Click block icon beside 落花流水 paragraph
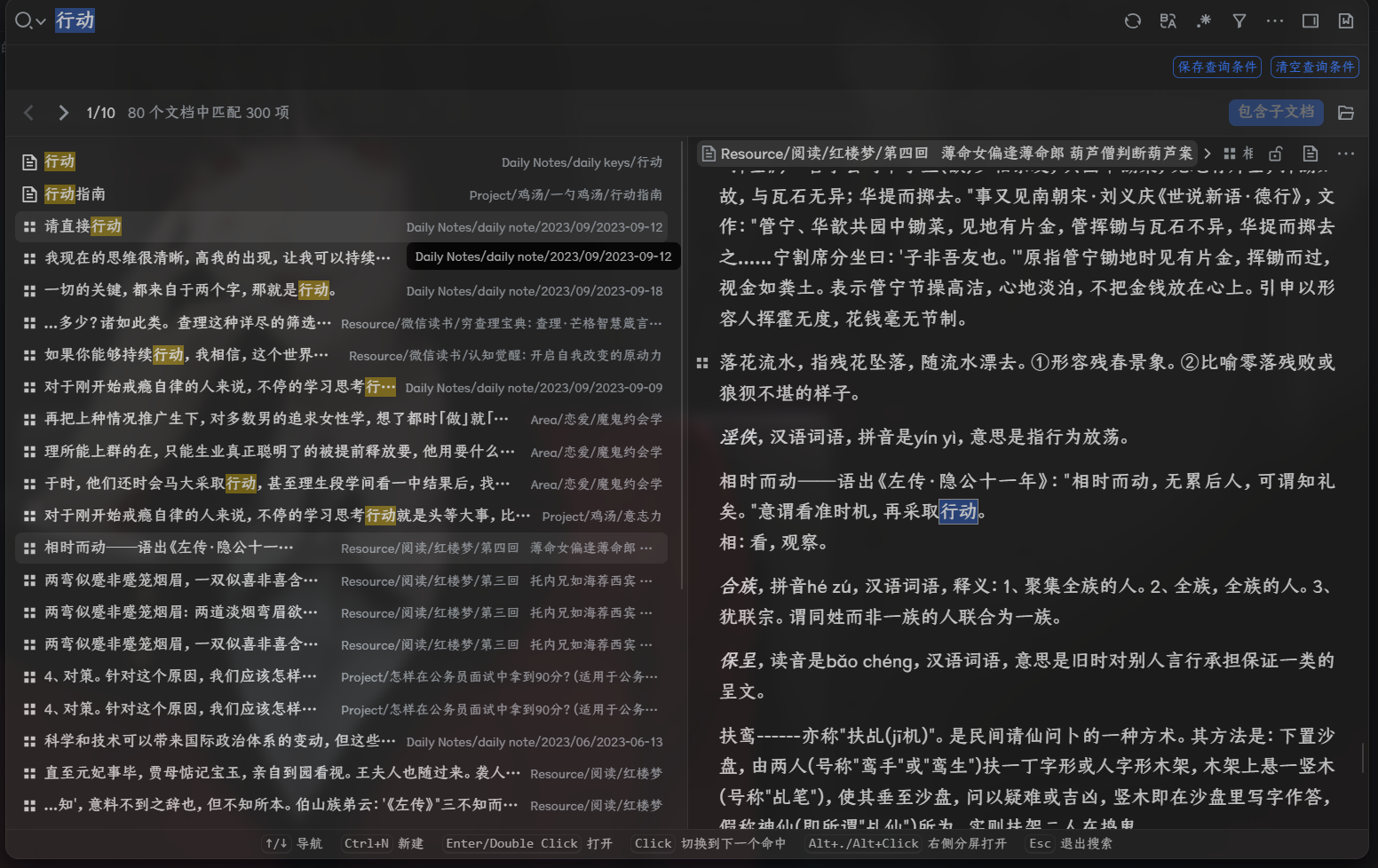This screenshot has width=1378, height=868. point(702,363)
